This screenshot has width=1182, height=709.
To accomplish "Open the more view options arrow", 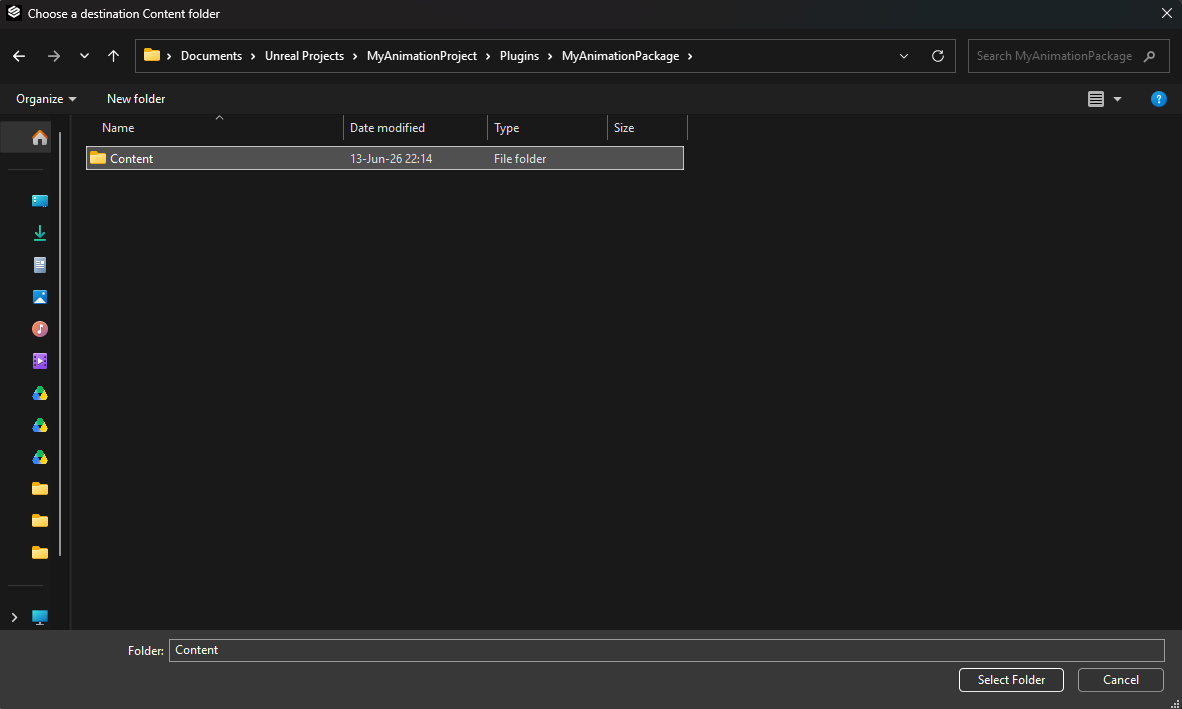I will click(x=1117, y=99).
